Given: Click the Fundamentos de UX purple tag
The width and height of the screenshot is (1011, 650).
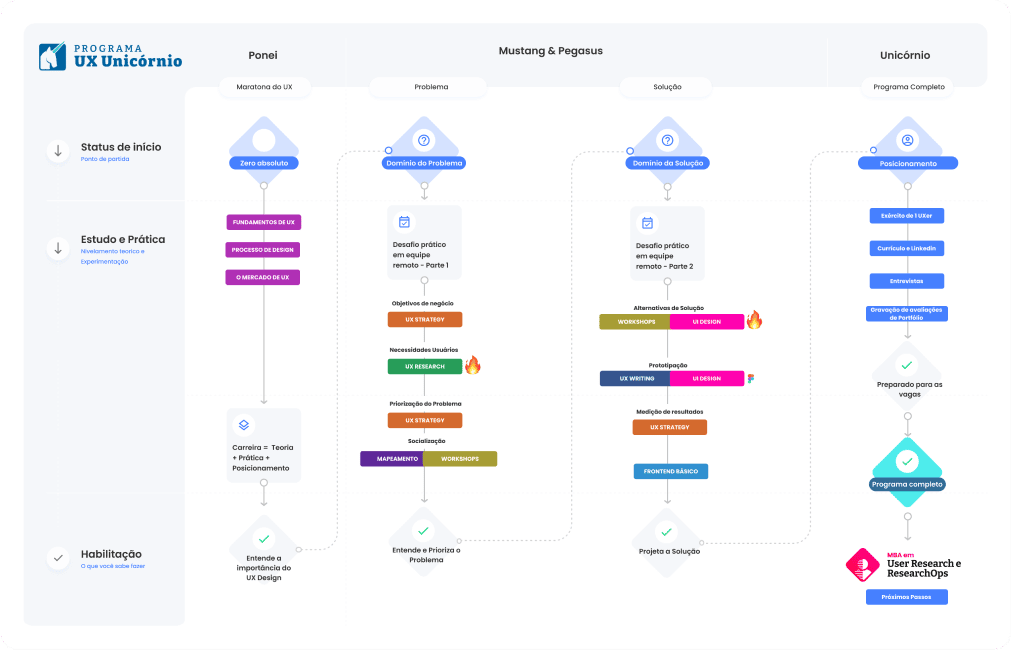Looking at the screenshot, I should pyautogui.click(x=262, y=222).
